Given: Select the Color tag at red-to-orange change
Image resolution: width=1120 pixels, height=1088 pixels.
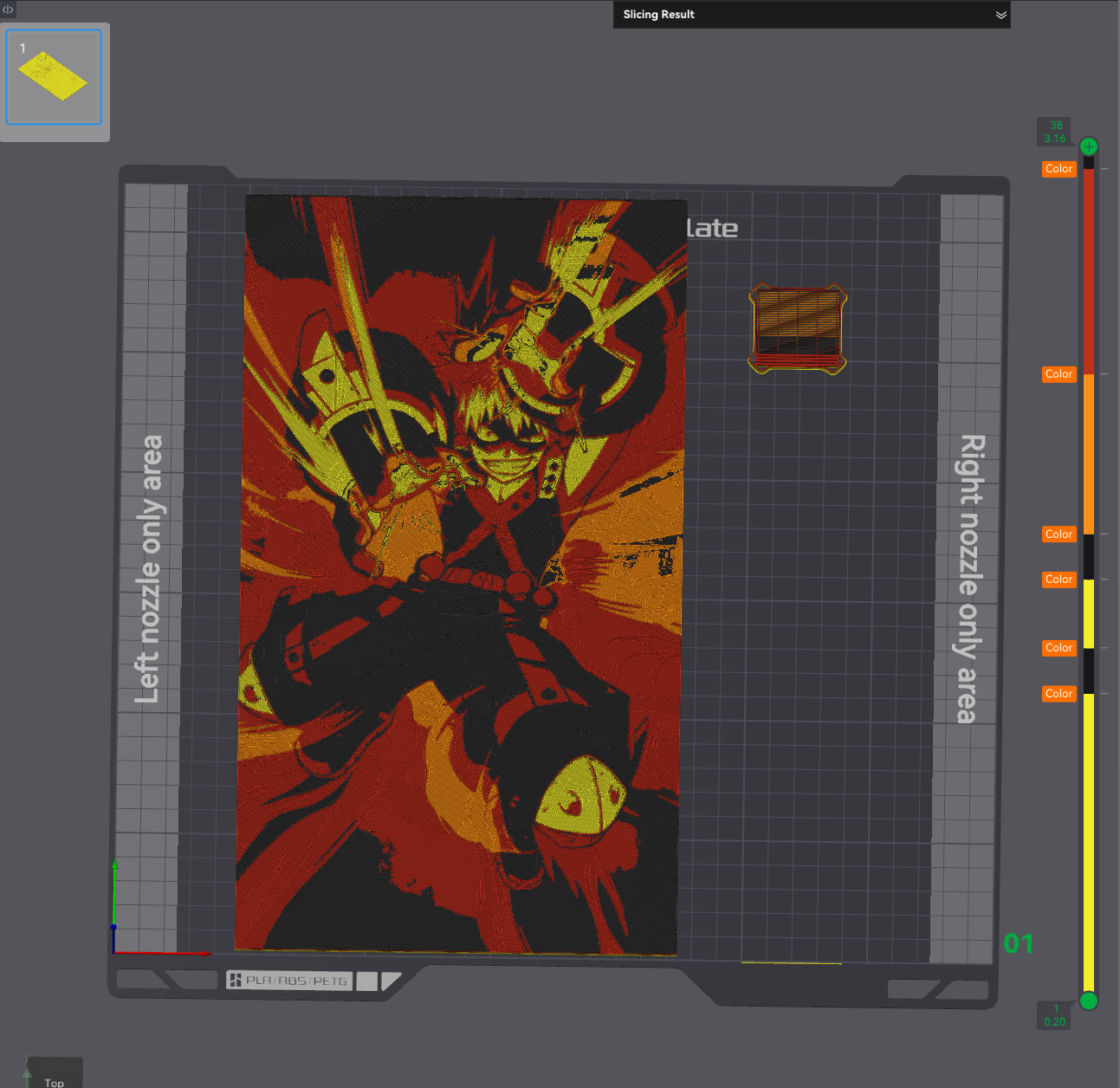Looking at the screenshot, I should 1058,374.
